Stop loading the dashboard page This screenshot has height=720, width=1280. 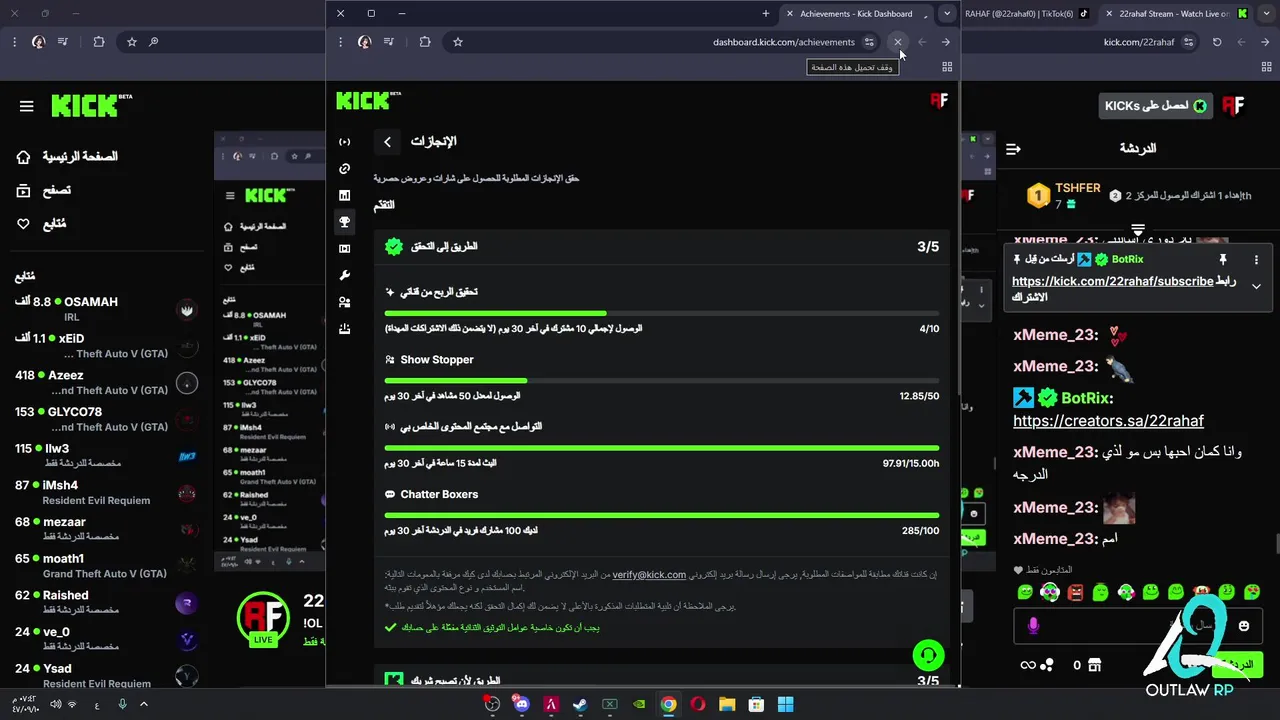click(898, 42)
